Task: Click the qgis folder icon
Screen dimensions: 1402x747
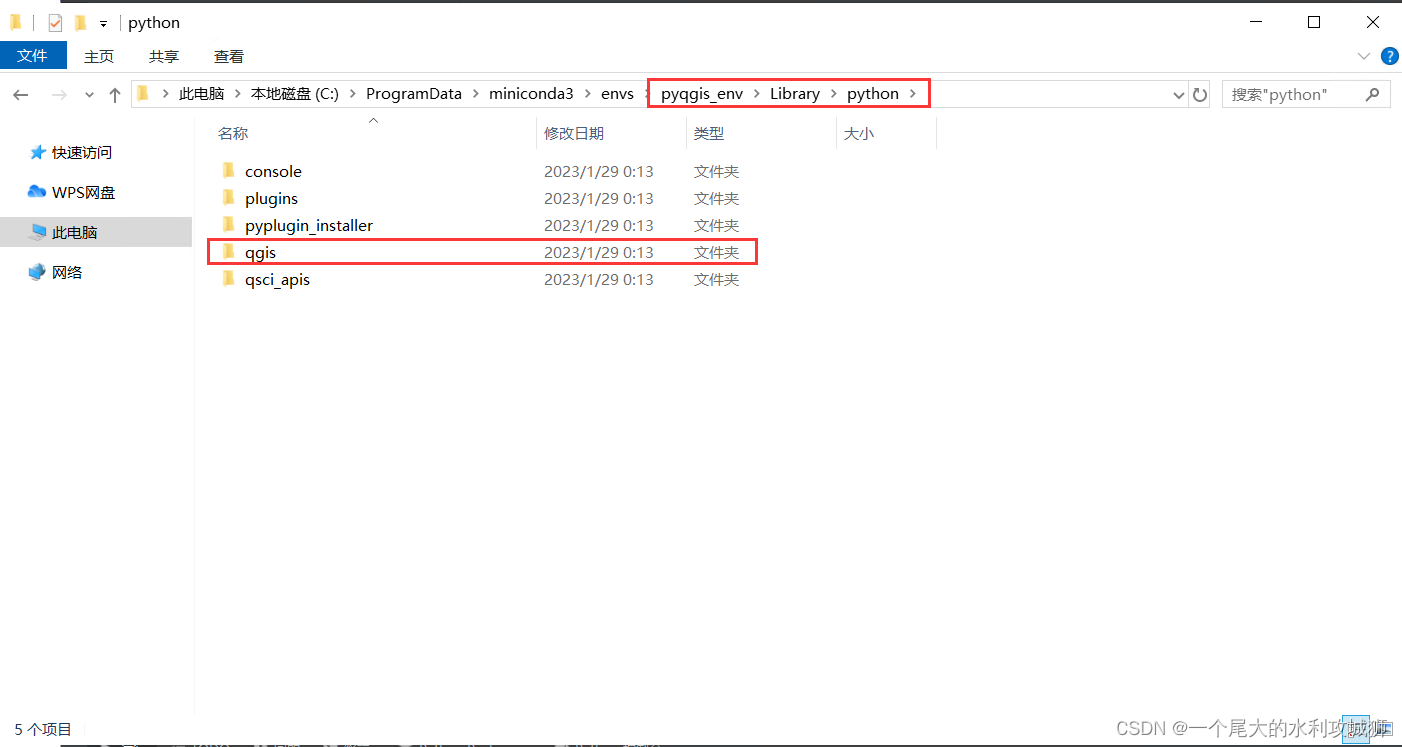Action: tap(228, 252)
